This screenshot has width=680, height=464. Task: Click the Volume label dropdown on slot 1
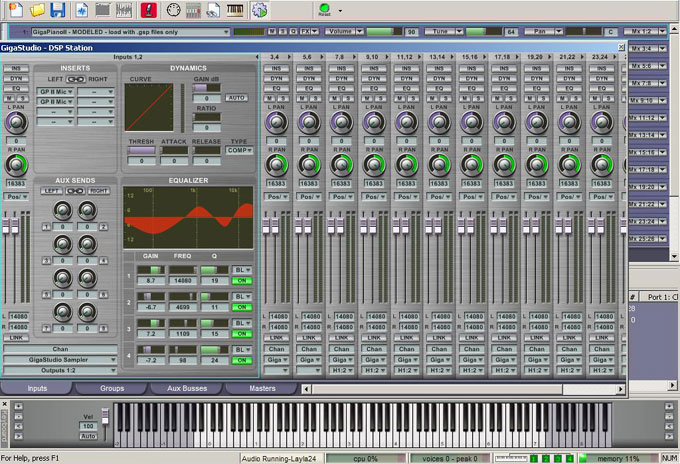pos(344,32)
